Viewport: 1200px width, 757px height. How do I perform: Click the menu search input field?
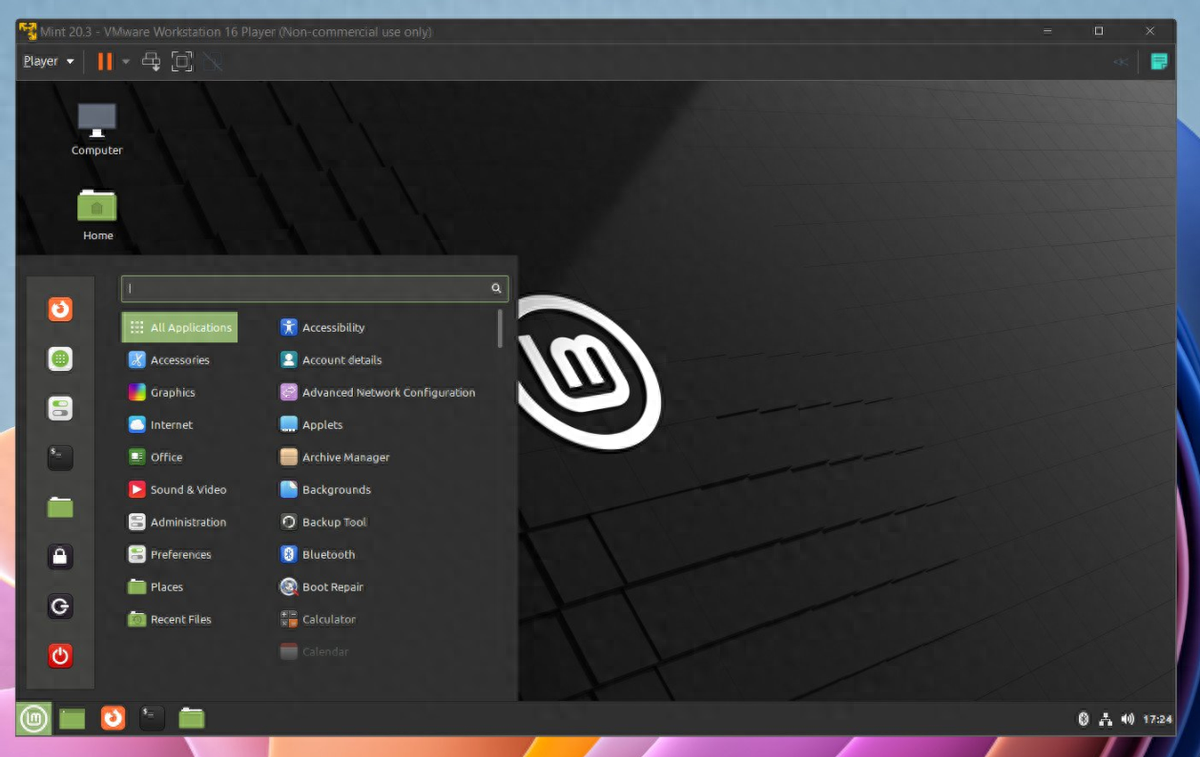(x=308, y=288)
